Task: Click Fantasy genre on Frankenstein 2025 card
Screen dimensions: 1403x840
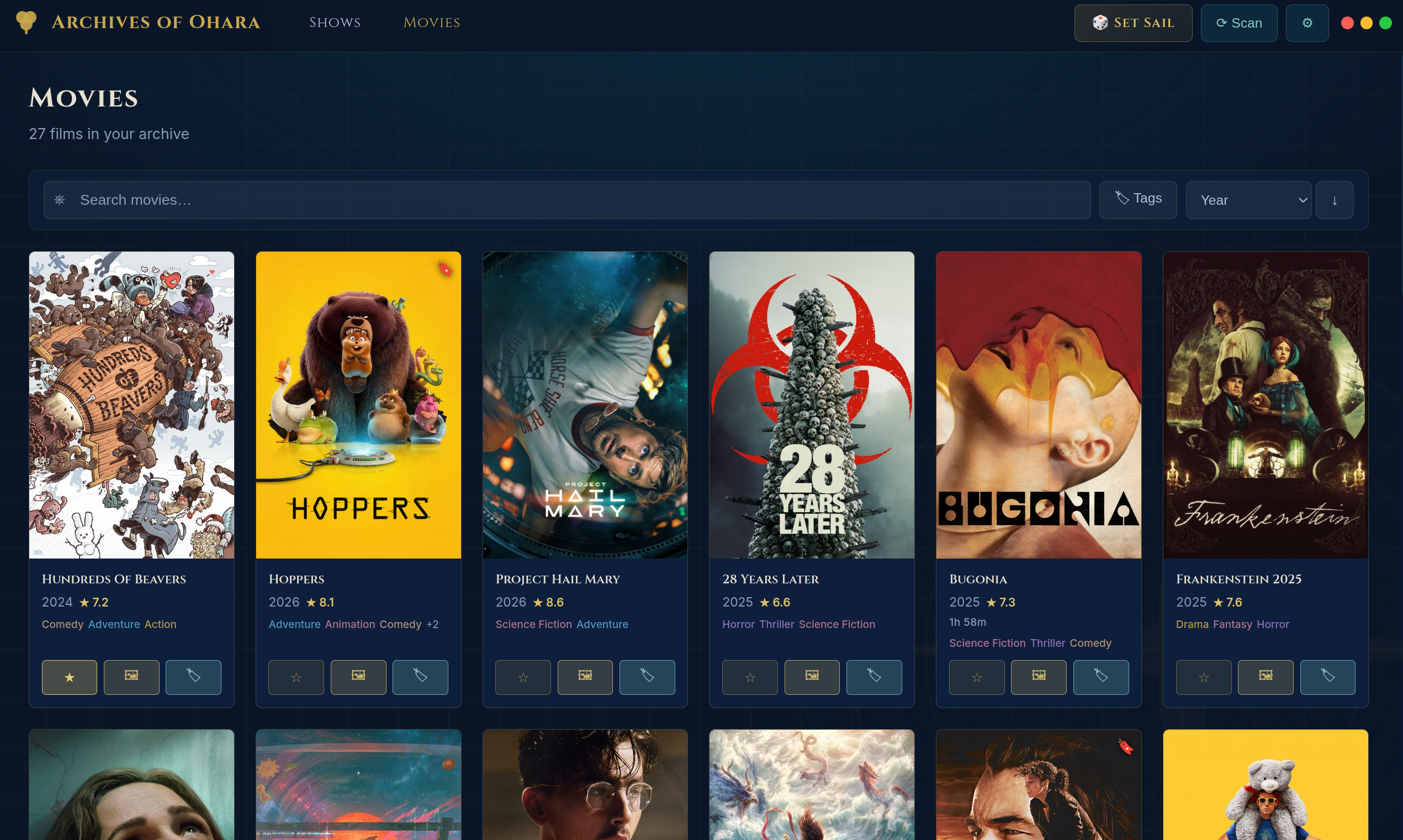Action: click(x=1232, y=624)
